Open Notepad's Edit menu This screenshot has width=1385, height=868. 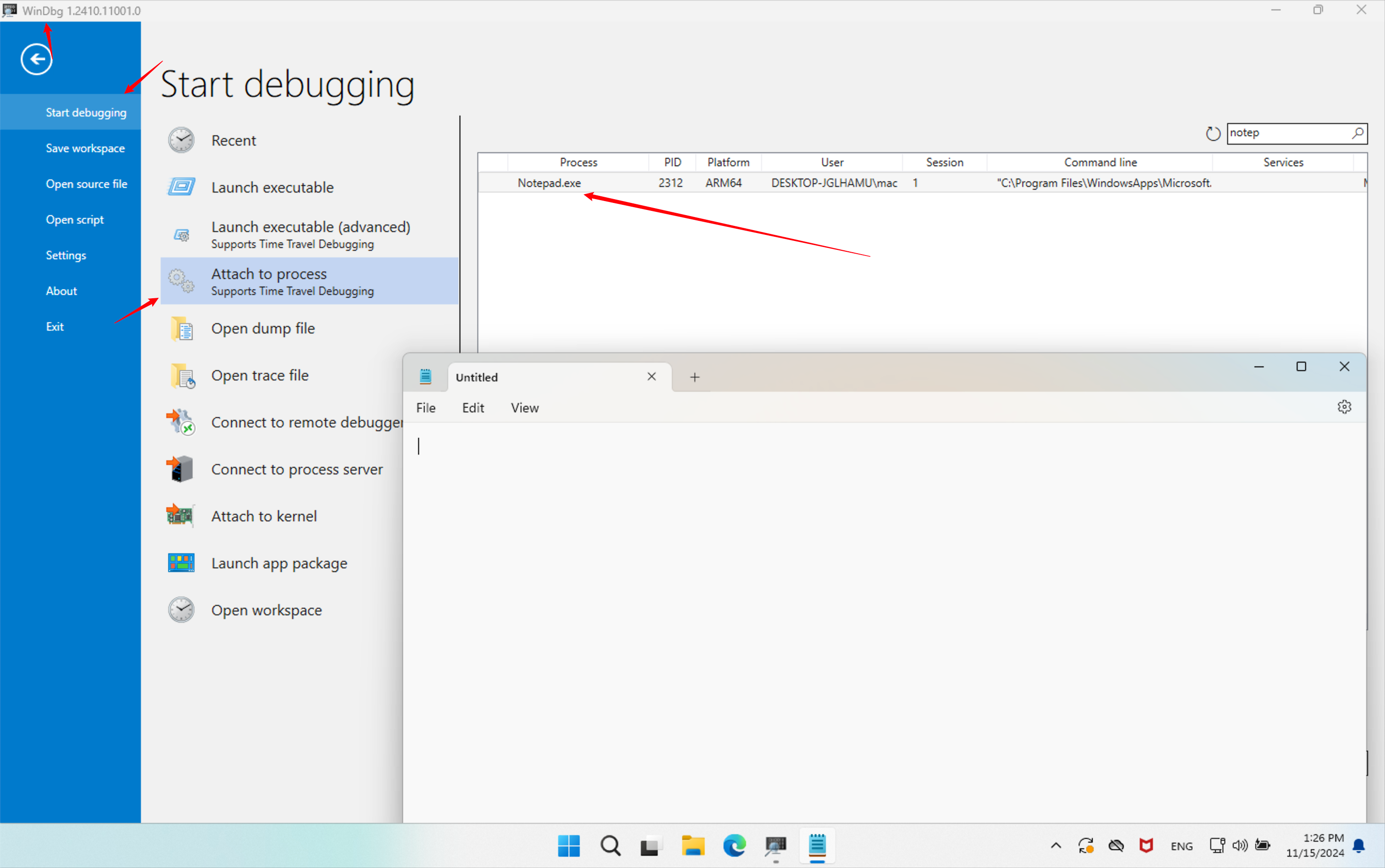point(473,408)
